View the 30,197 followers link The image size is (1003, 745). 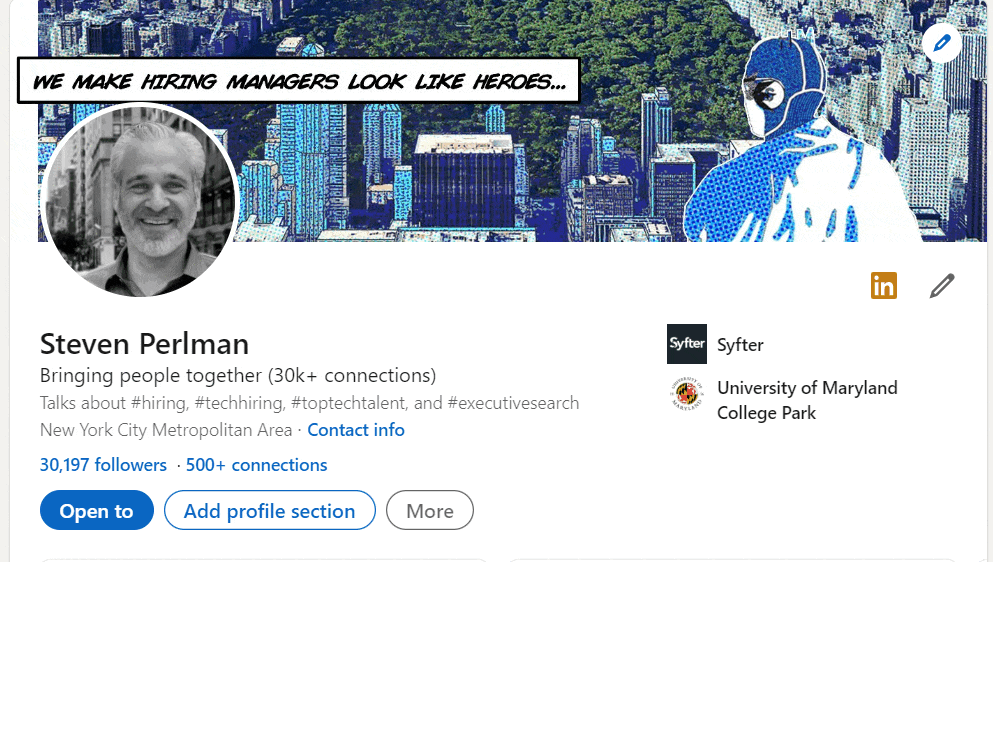click(103, 465)
